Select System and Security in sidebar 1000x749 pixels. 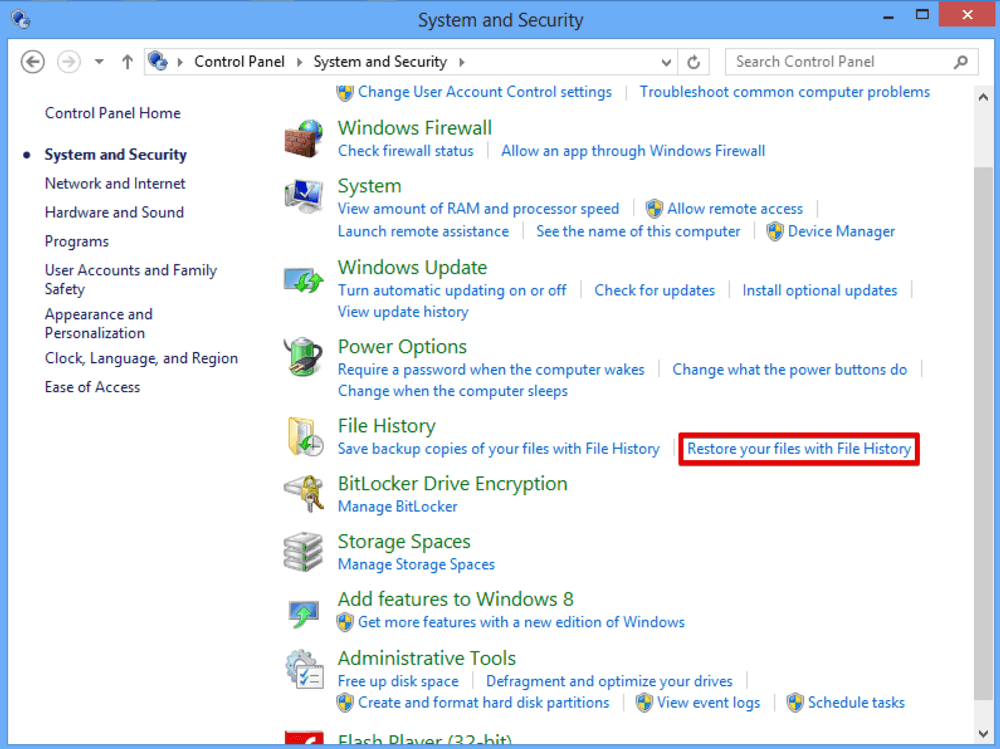pyautogui.click(x=115, y=154)
